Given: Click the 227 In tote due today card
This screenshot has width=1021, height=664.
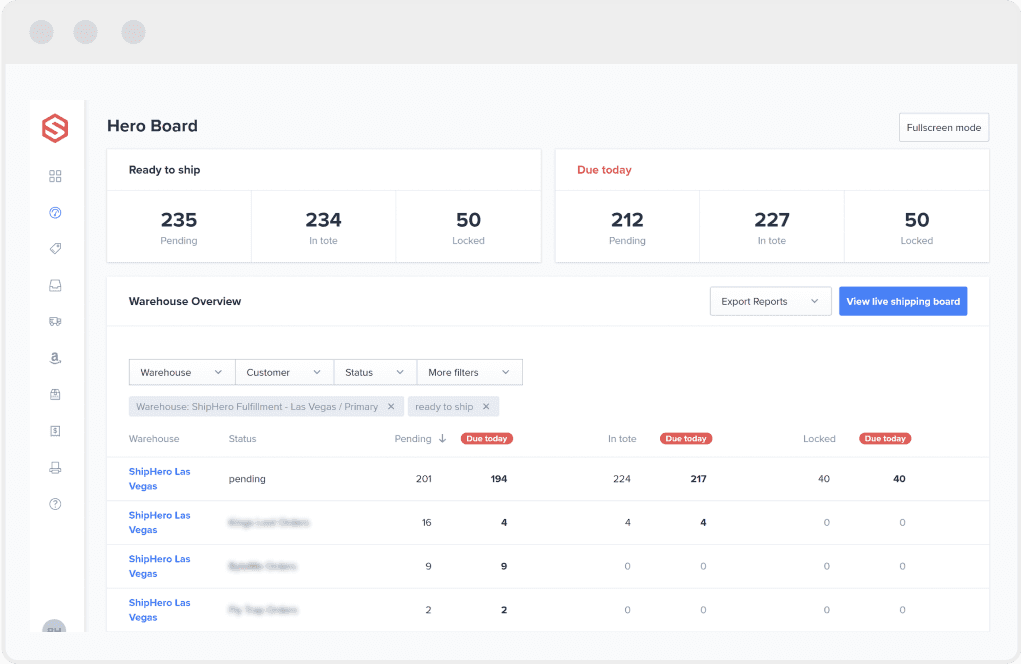Looking at the screenshot, I should [772, 227].
